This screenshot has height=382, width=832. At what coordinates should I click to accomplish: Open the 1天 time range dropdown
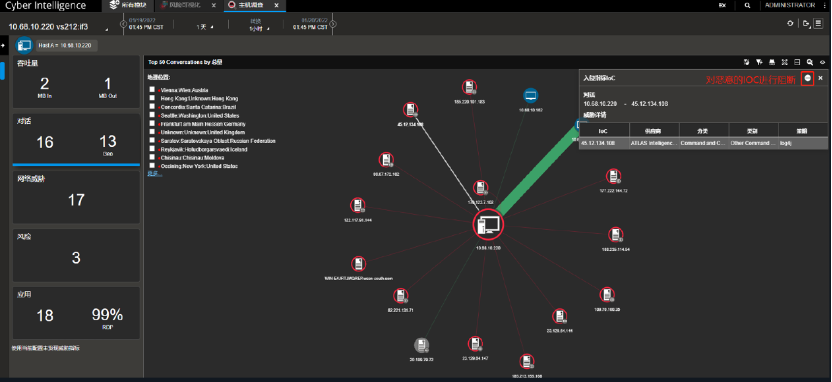click(x=205, y=27)
